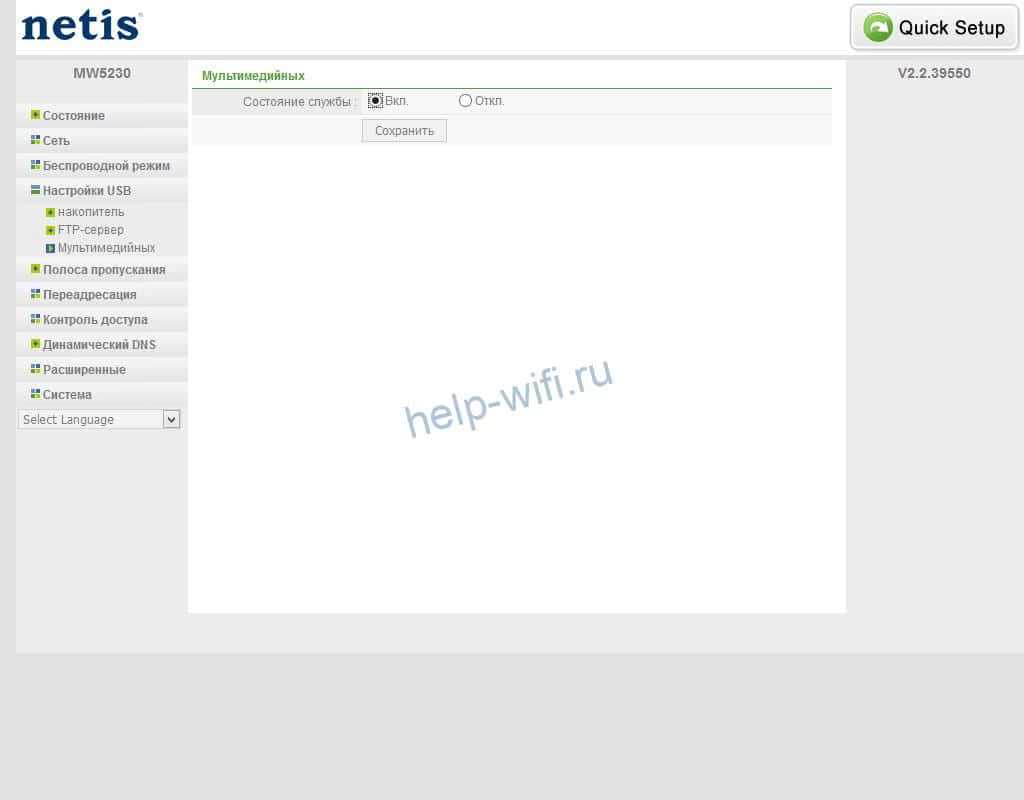The height and width of the screenshot is (800, 1024).
Task: Click the blue icon beside Мультимедийных submenu
Action: (50, 248)
